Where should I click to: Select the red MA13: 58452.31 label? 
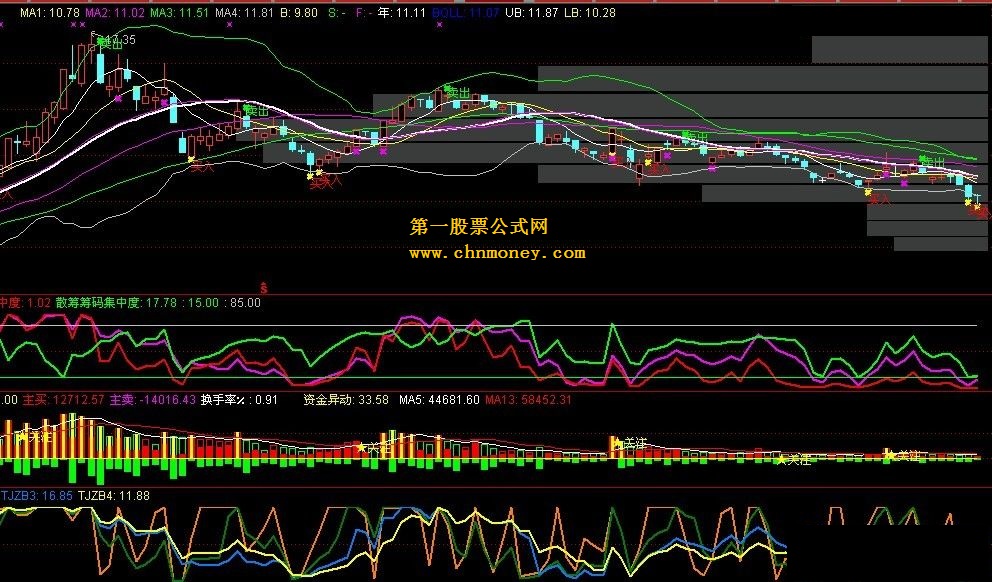coord(528,400)
